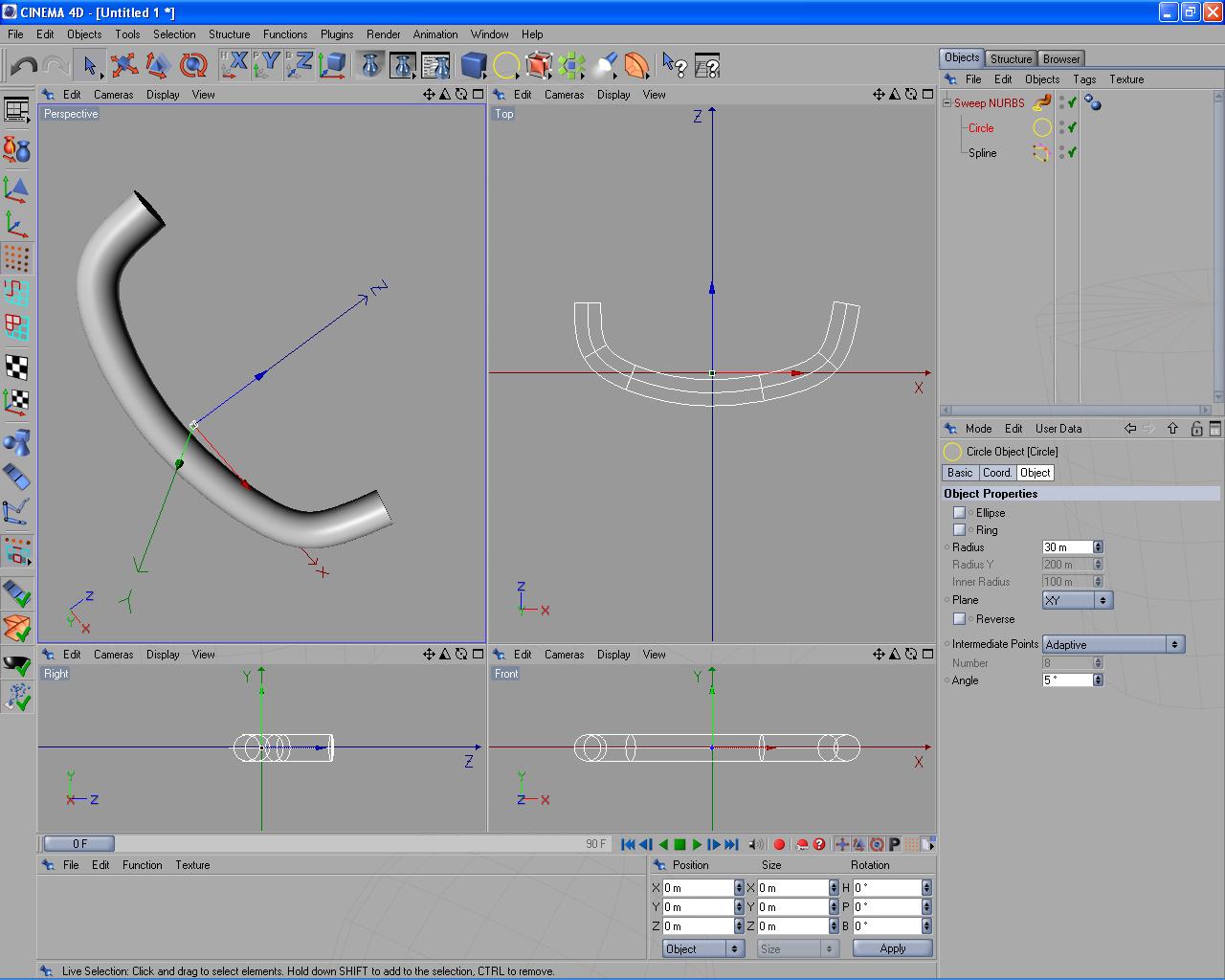This screenshot has height=980, width=1225.
Task: Click the Add Cube primitive icon
Action: coord(473,65)
